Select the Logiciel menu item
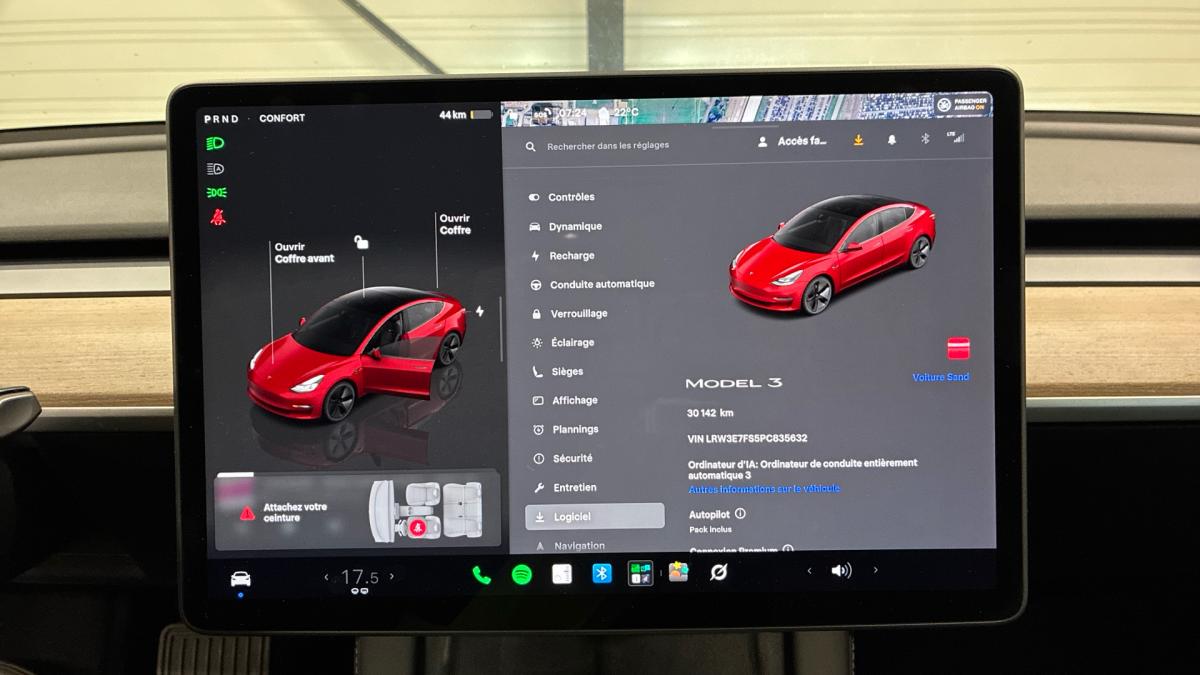The width and height of the screenshot is (1200, 675). 594,516
